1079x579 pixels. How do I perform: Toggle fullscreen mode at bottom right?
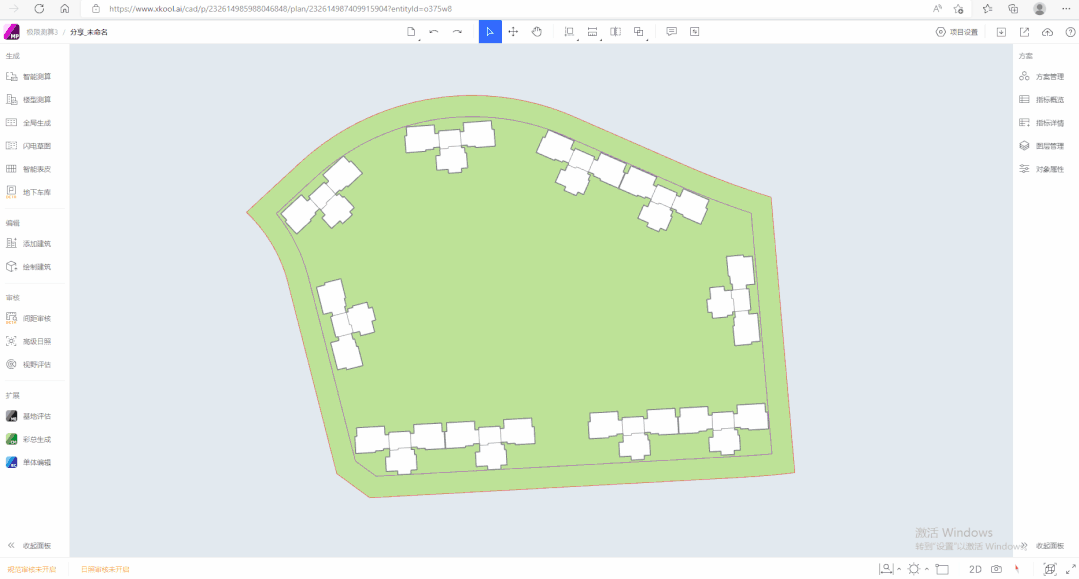click(1071, 569)
